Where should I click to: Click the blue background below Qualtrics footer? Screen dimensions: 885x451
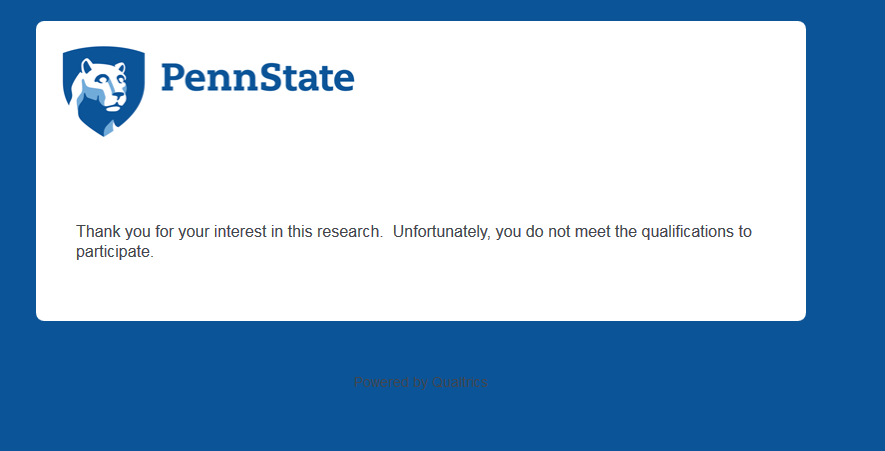421,425
